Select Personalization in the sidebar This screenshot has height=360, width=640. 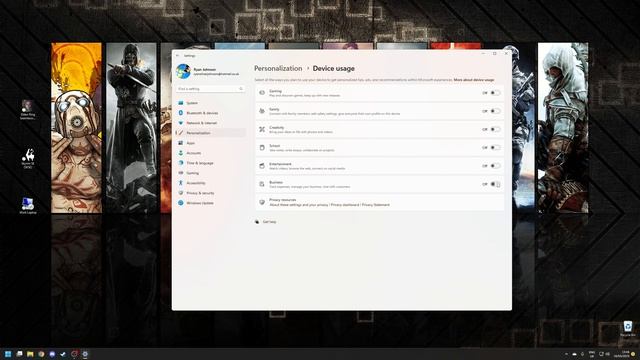point(210,133)
